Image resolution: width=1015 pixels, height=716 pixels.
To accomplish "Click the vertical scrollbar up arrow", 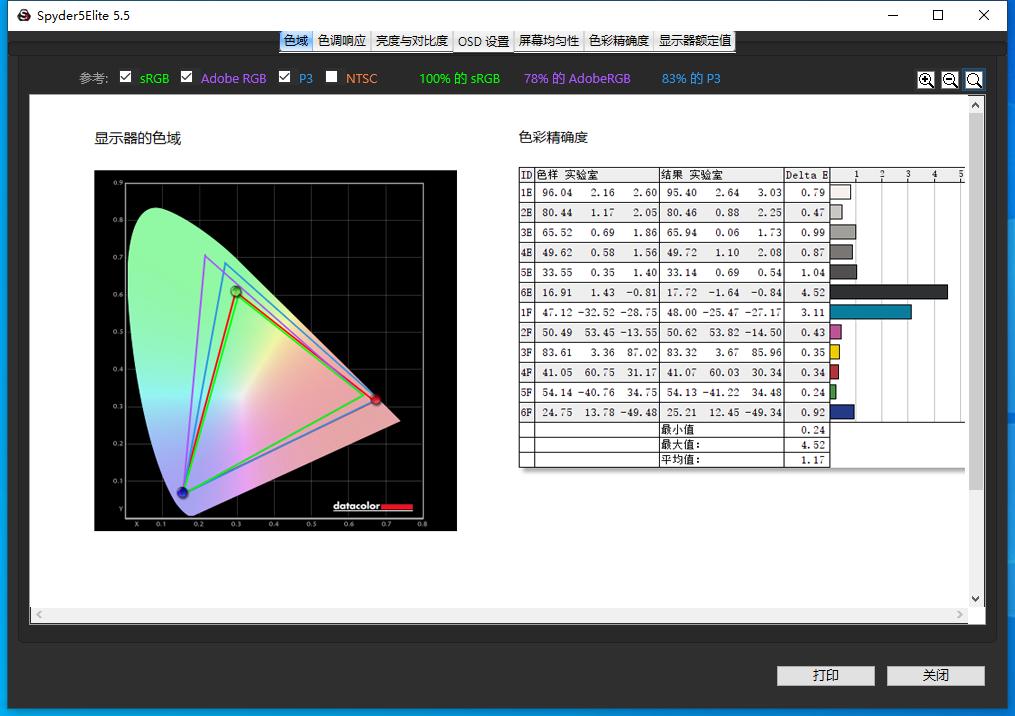I will coord(976,105).
